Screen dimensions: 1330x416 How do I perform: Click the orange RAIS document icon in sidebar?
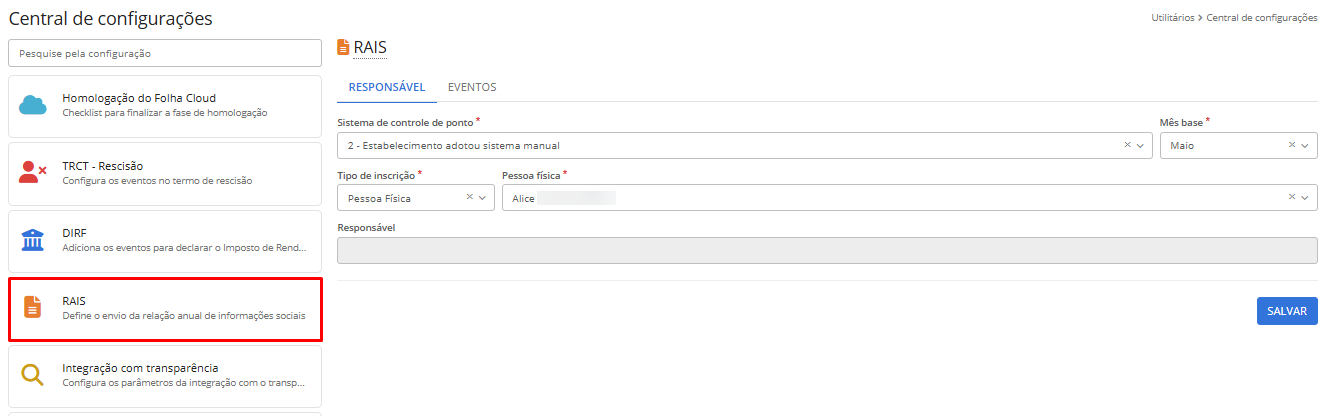pos(33,307)
